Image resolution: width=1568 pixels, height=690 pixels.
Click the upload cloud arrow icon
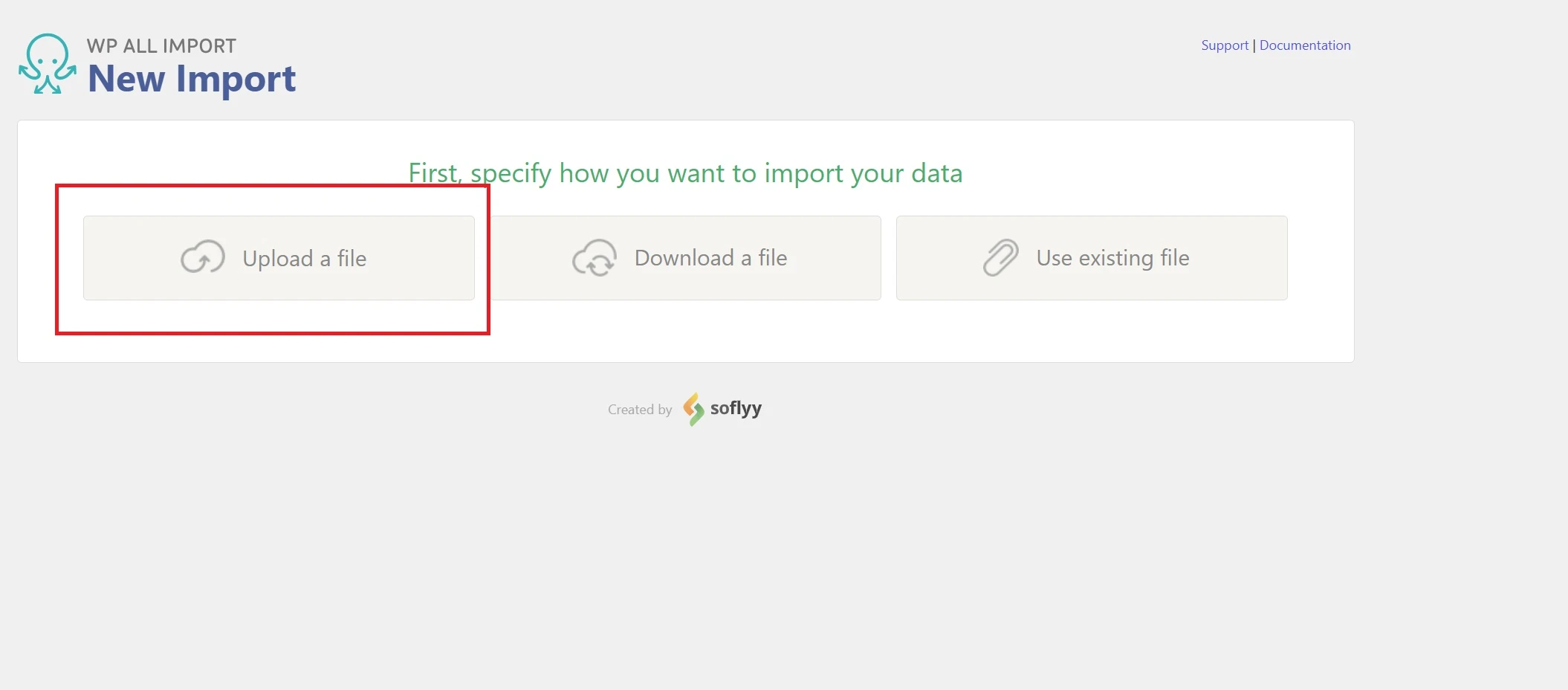coord(203,257)
